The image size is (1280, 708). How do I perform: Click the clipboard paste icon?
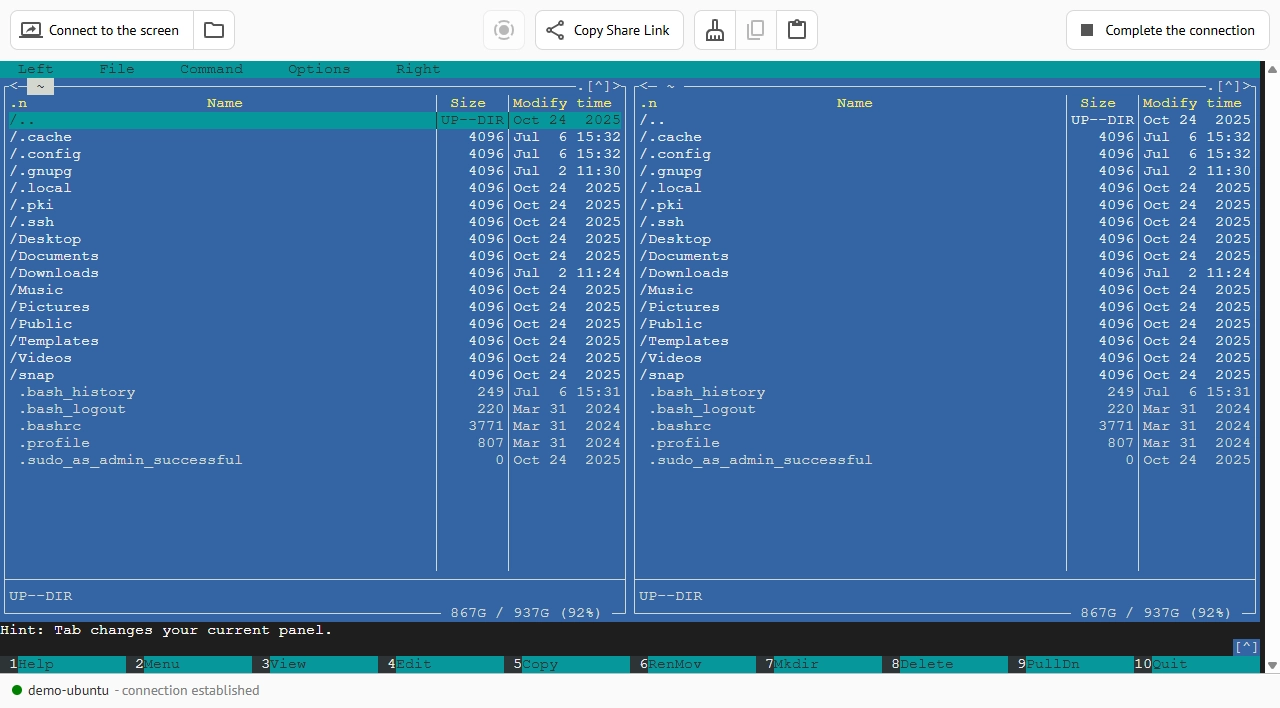(797, 30)
